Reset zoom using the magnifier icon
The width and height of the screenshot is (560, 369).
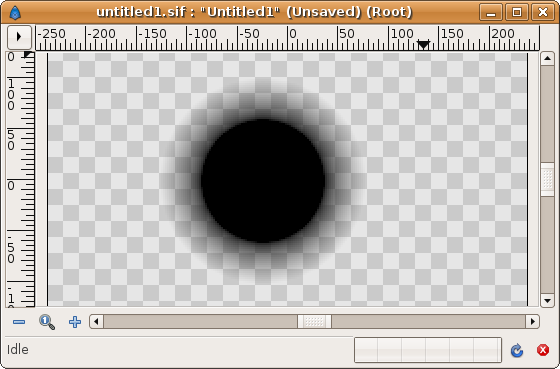coord(47,322)
